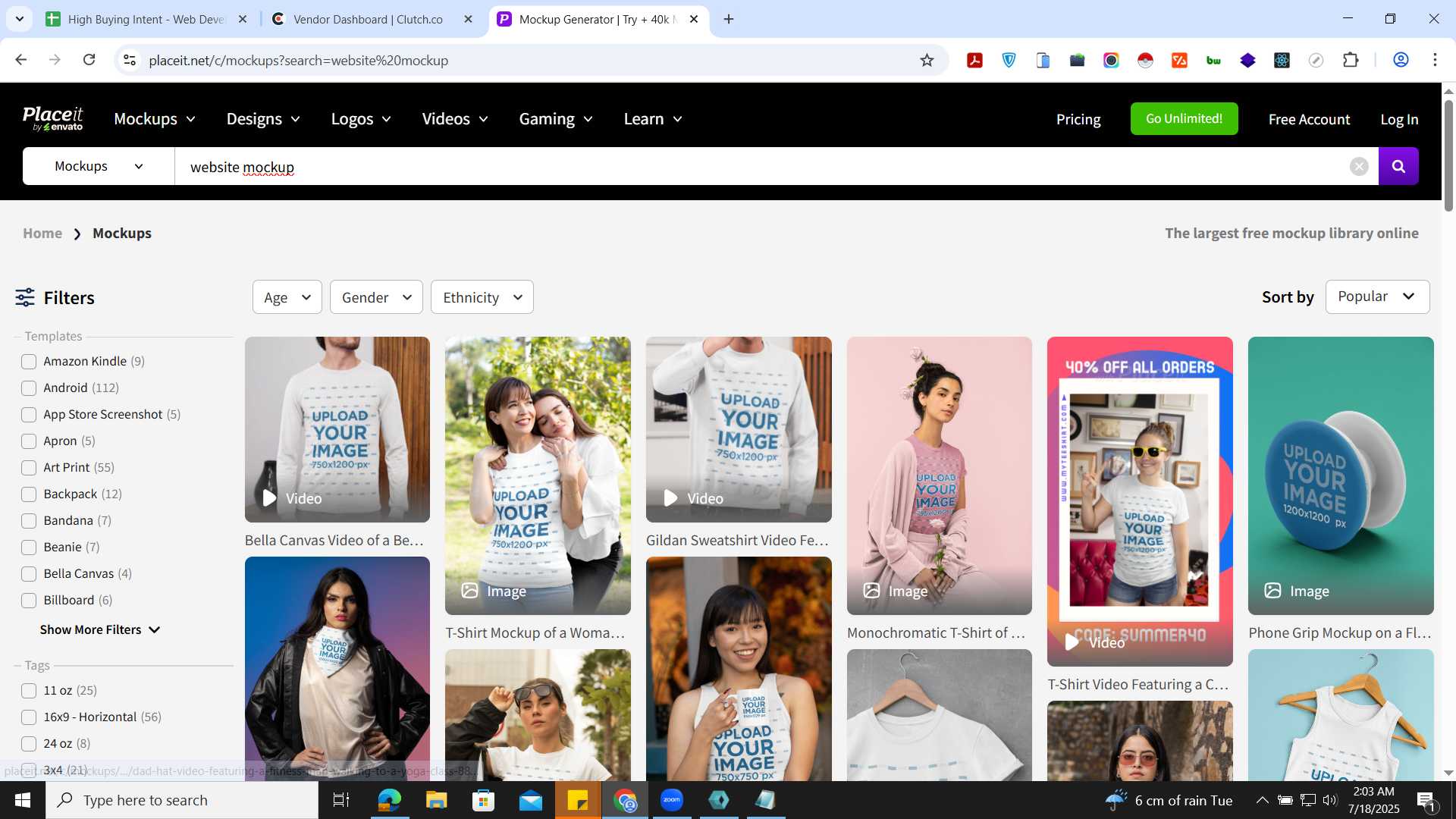Open Microsoft Store from the taskbar
The image size is (1456, 819).
(483, 800)
